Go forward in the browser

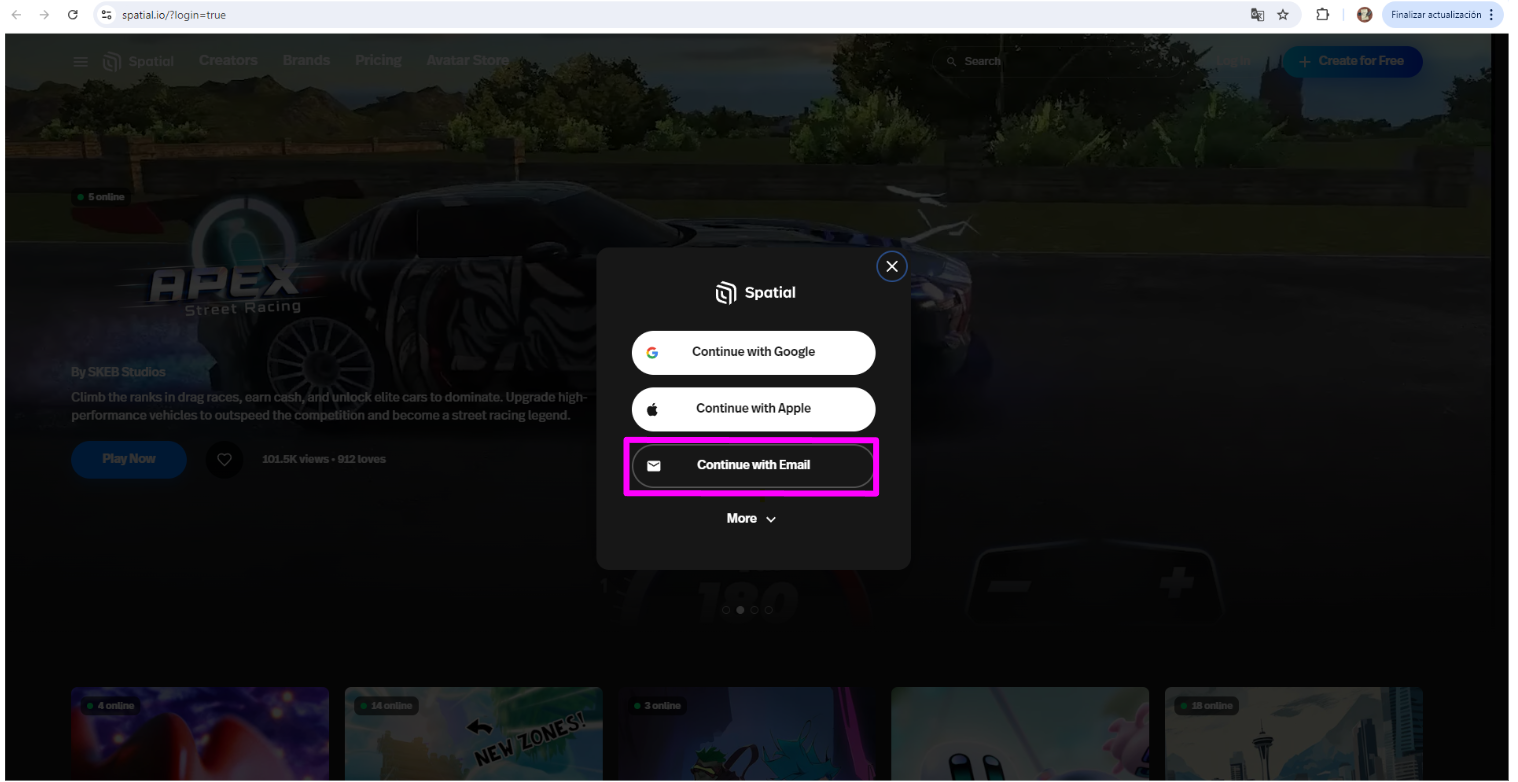tap(44, 15)
